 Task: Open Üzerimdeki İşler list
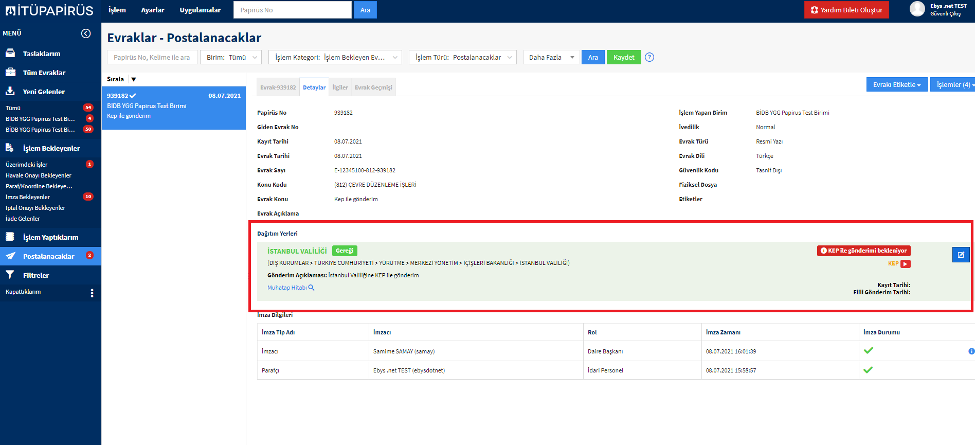click(26, 165)
